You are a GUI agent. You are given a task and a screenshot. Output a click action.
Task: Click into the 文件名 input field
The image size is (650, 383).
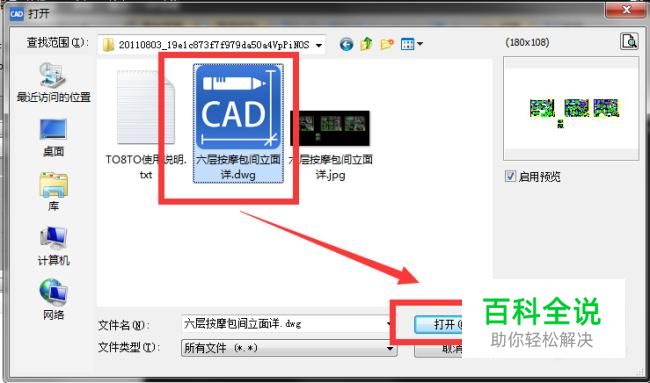(286, 324)
